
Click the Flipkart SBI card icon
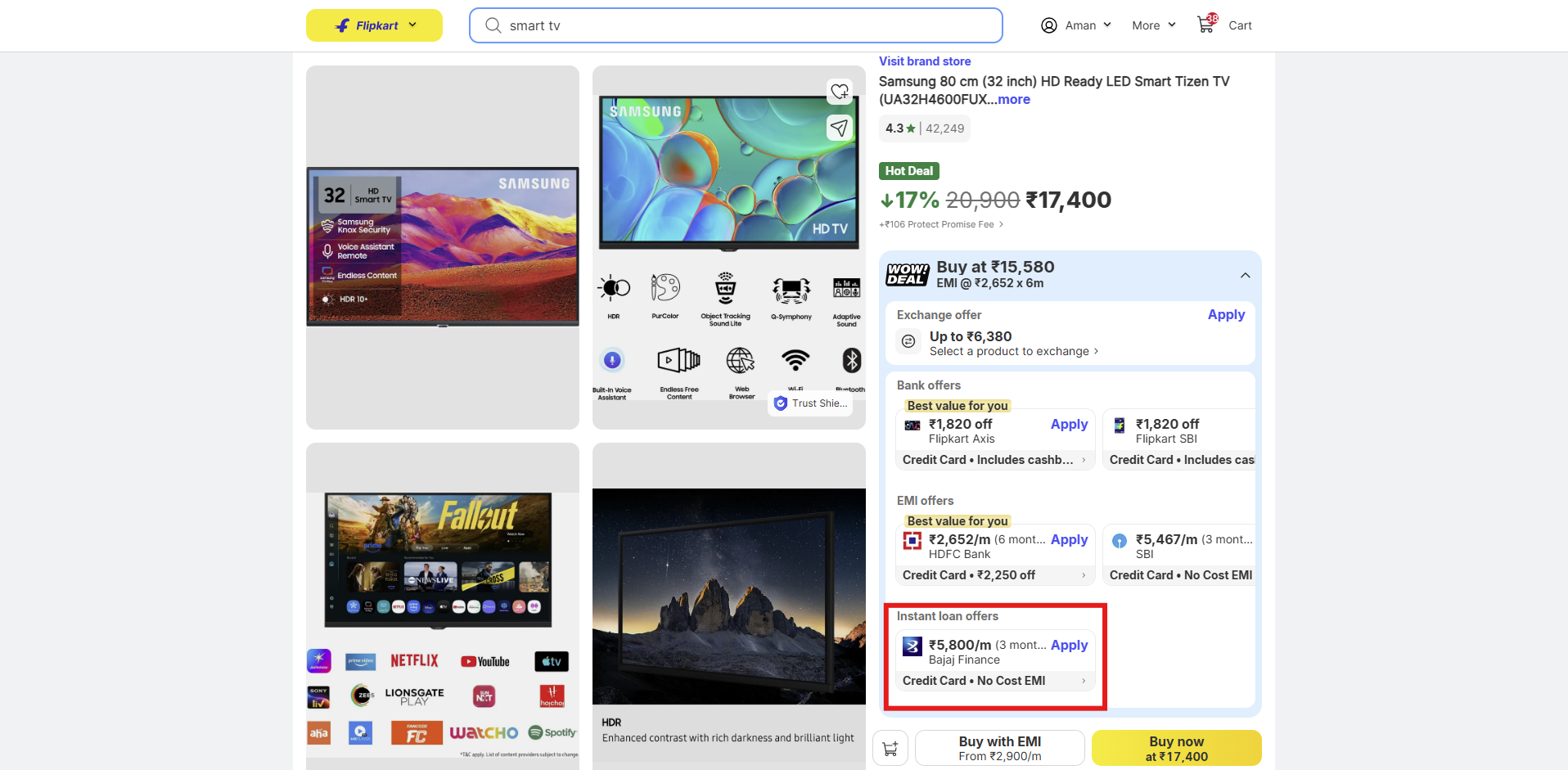pyautogui.click(x=1120, y=426)
